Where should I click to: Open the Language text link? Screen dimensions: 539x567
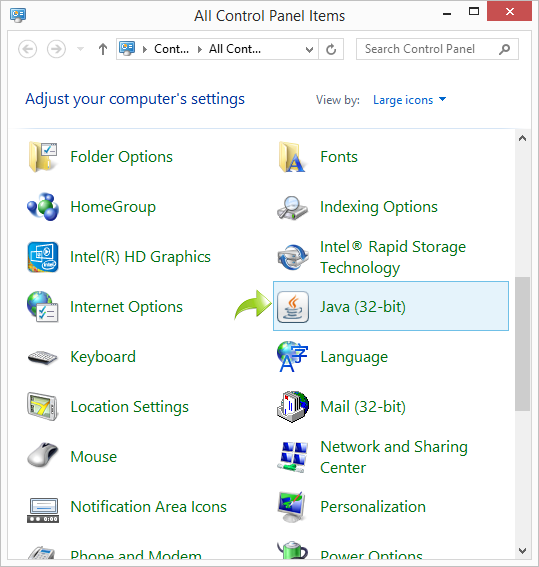[354, 357]
